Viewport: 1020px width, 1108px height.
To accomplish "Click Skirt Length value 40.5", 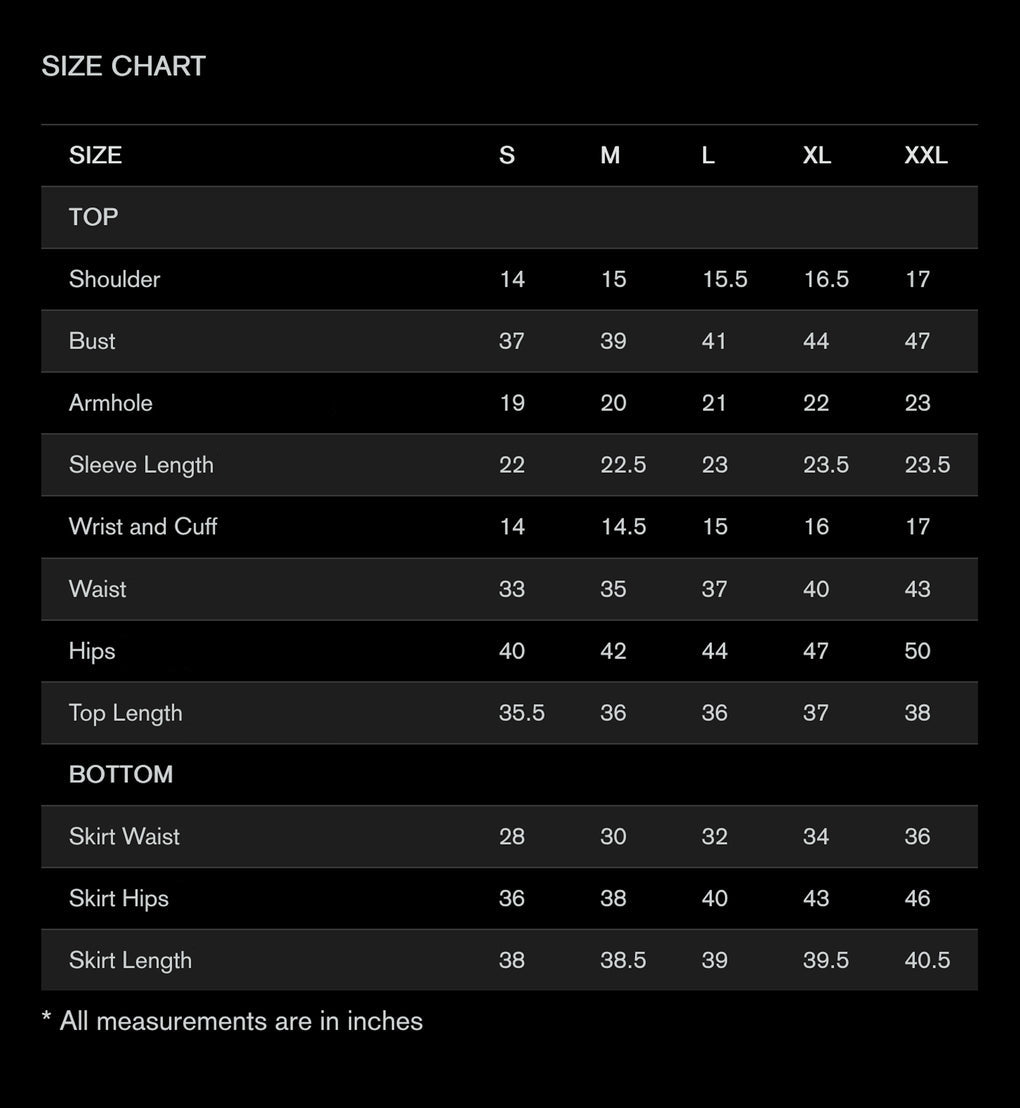I will [x=927, y=960].
